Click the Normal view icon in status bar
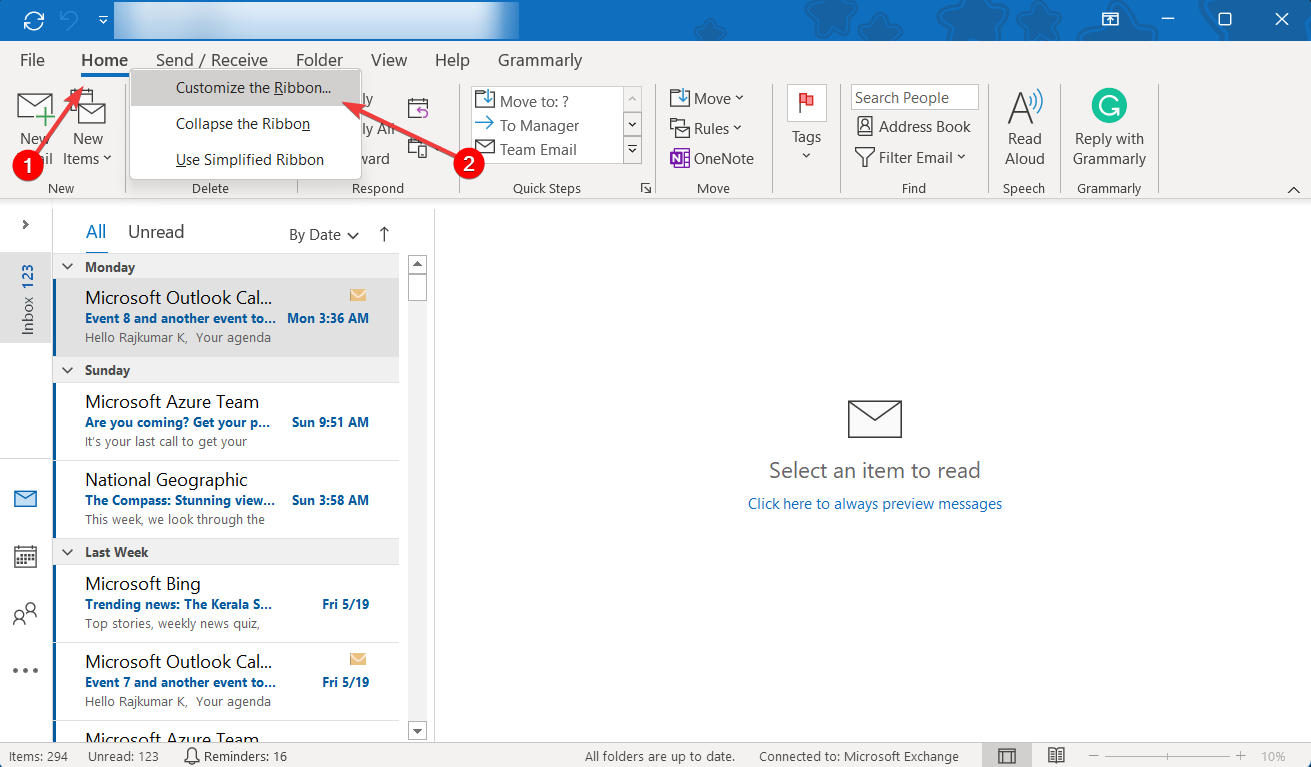Viewport: 1311px width, 767px height. (1007, 756)
